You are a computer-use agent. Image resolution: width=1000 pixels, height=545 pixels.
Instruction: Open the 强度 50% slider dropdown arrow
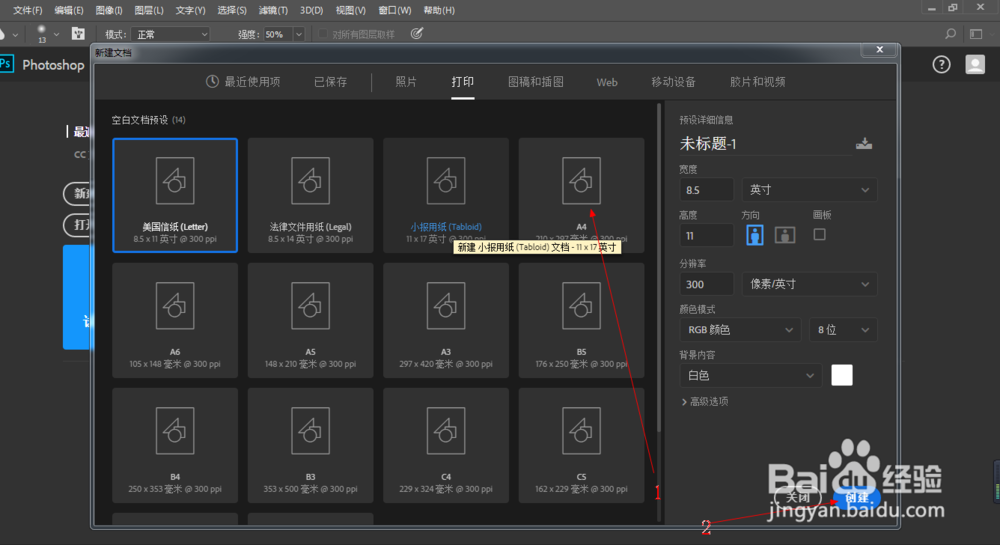[x=298, y=34]
